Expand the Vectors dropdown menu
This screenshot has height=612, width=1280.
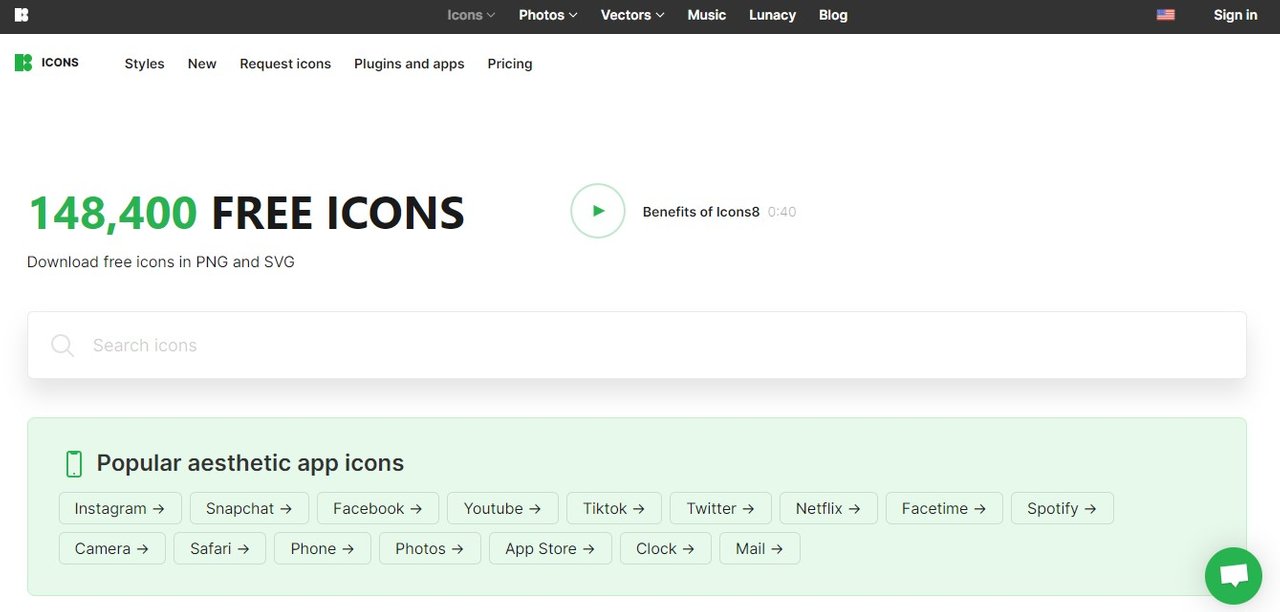click(632, 15)
